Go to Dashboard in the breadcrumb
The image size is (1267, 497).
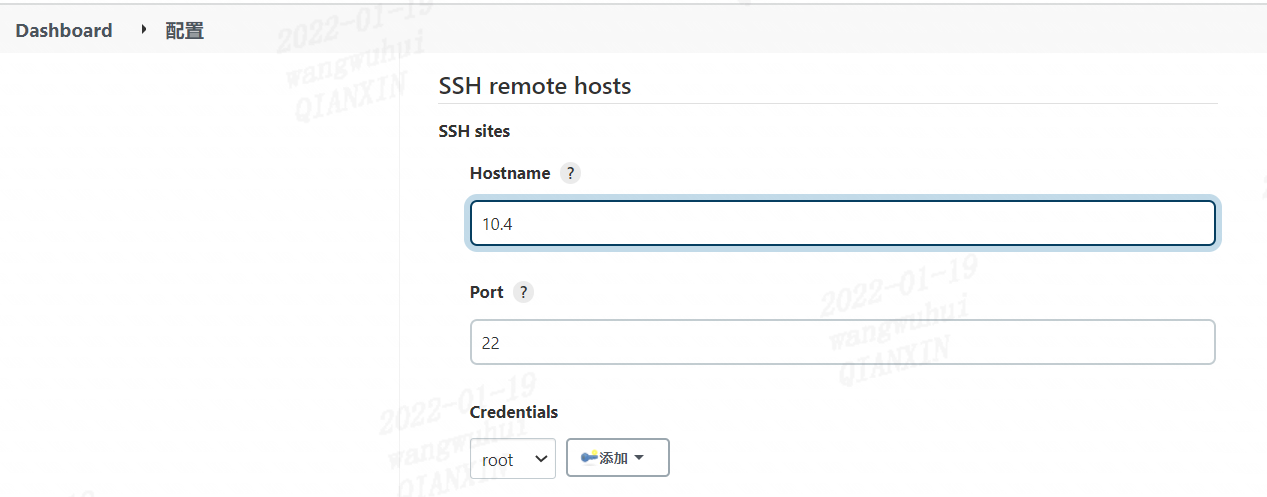click(x=64, y=30)
